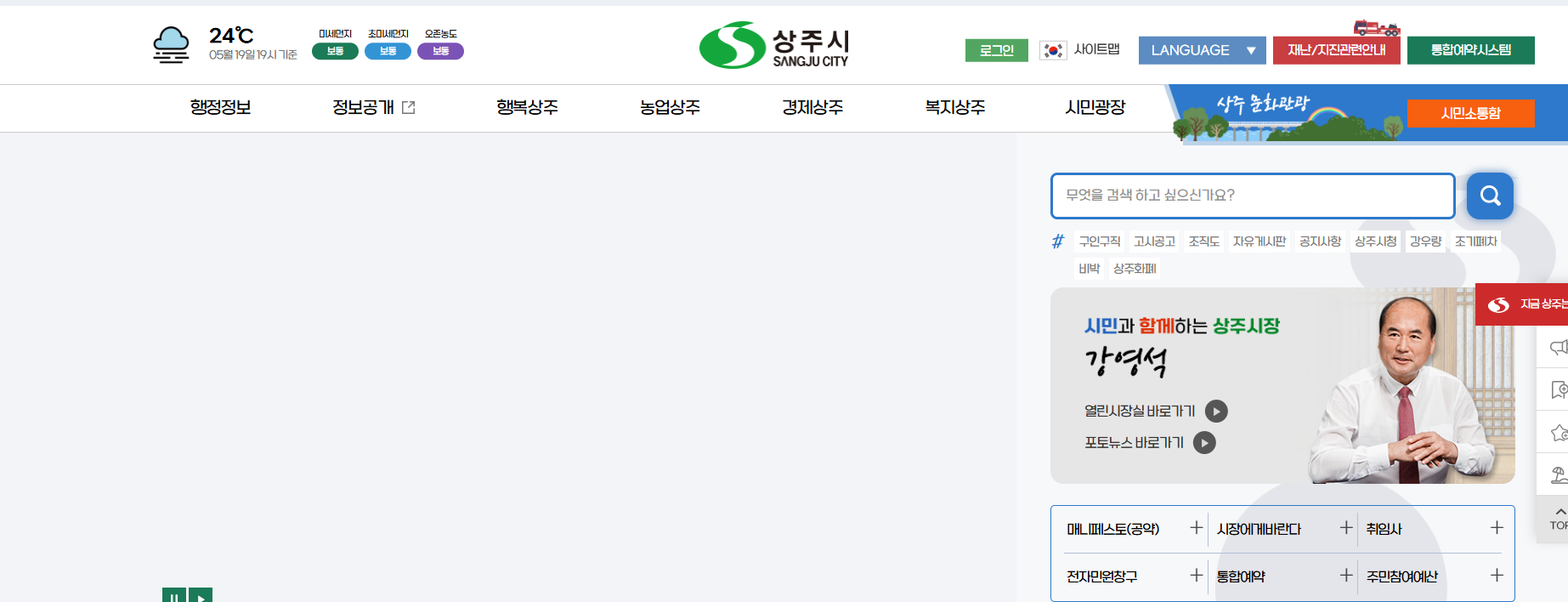
Task: Click the plus icon beside 통합예약
Action: [1346, 576]
